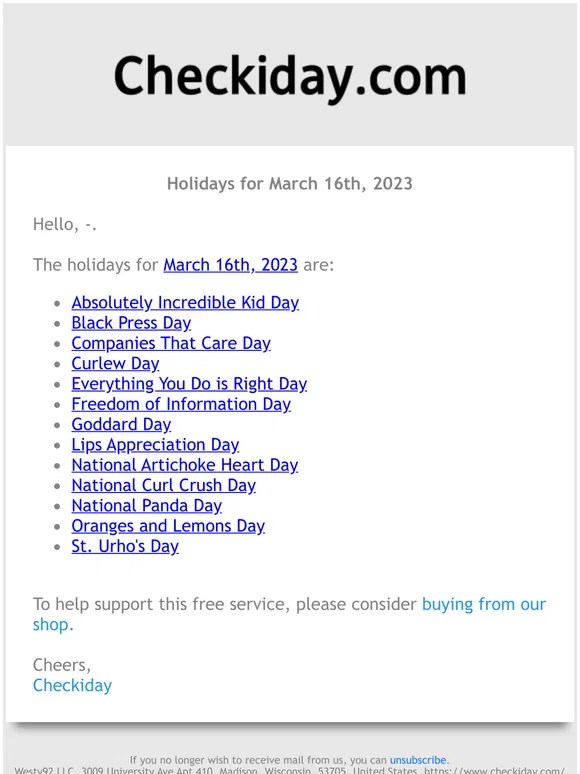The height and width of the screenshot is (774, 580).
Task: Click the Black Press Day link
Action: point(131,323)
